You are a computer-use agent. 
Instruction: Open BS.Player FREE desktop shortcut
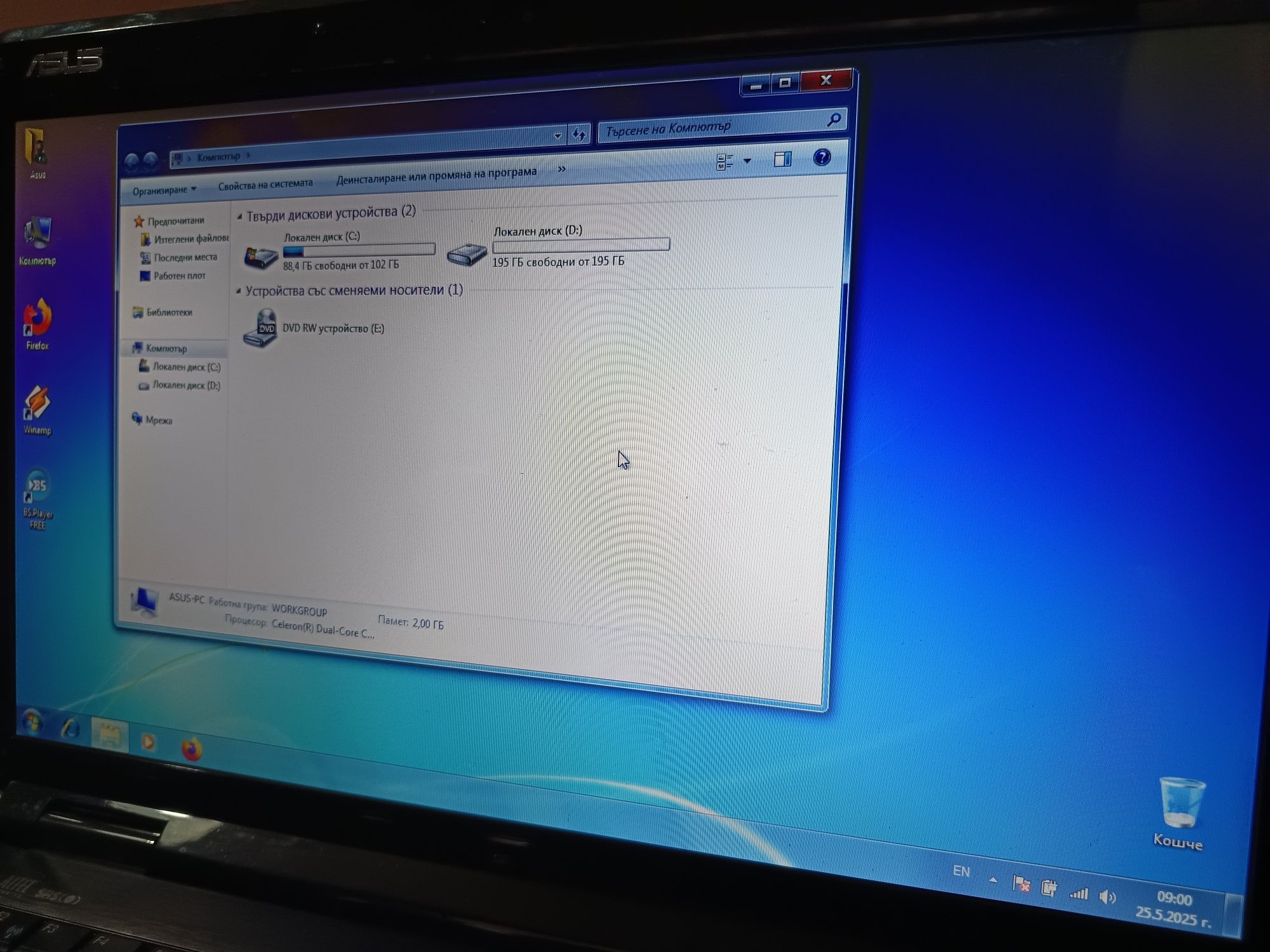(37, 498)
